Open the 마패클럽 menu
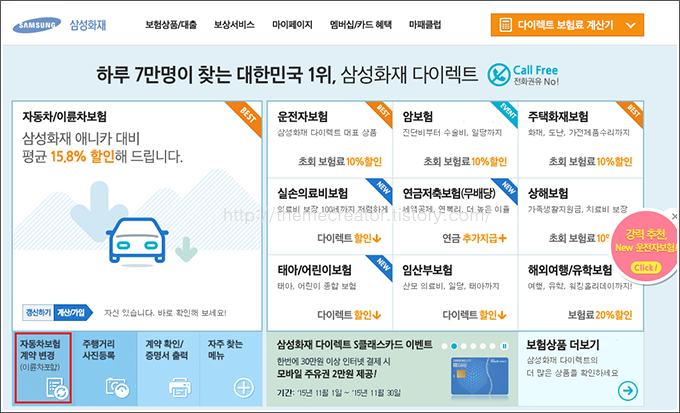680x413 pixels. pos(425,25)
